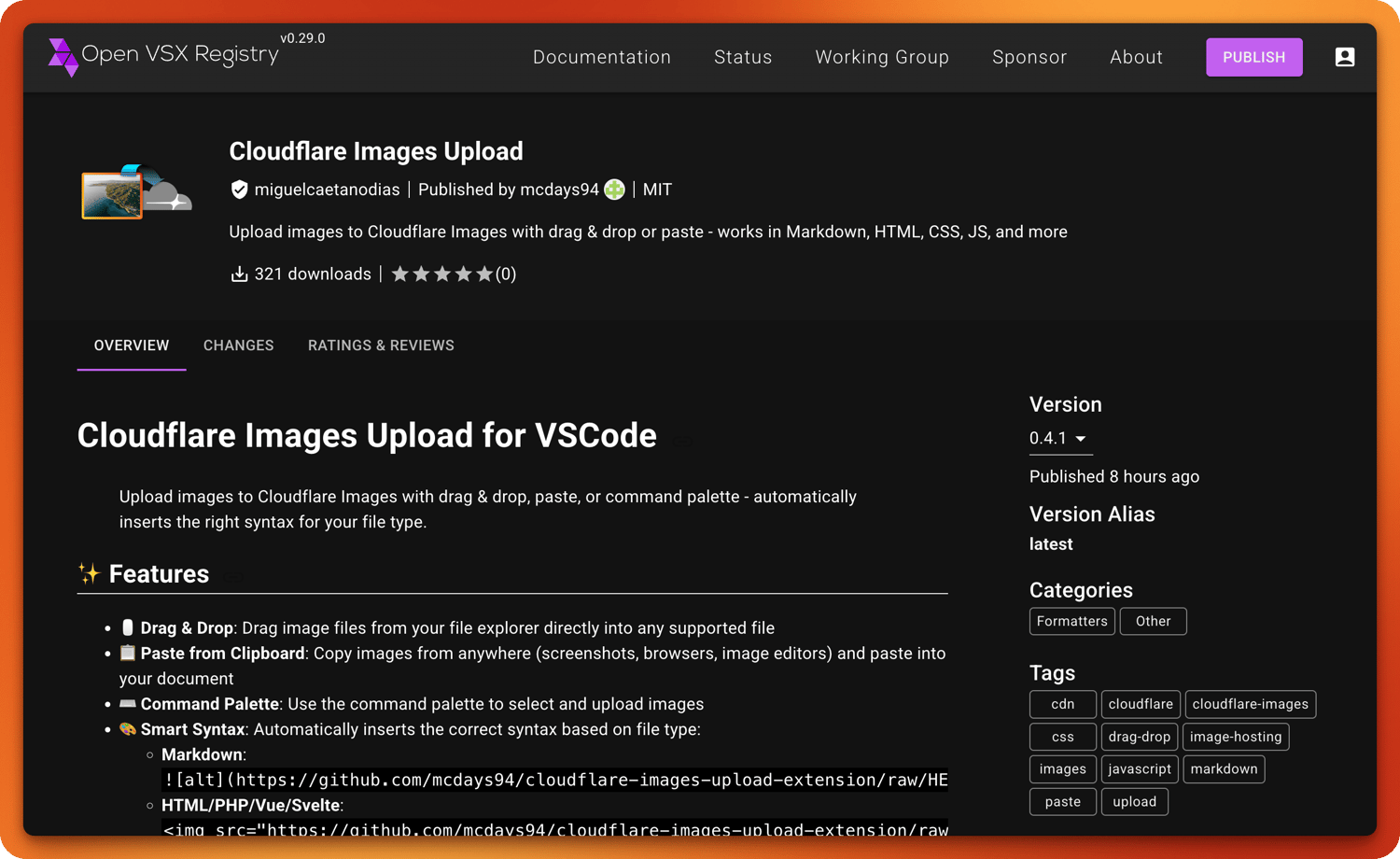The width and height of the screenshot is (1400, 859).
Task: Click the Features heading text
Action: (159, 574)
